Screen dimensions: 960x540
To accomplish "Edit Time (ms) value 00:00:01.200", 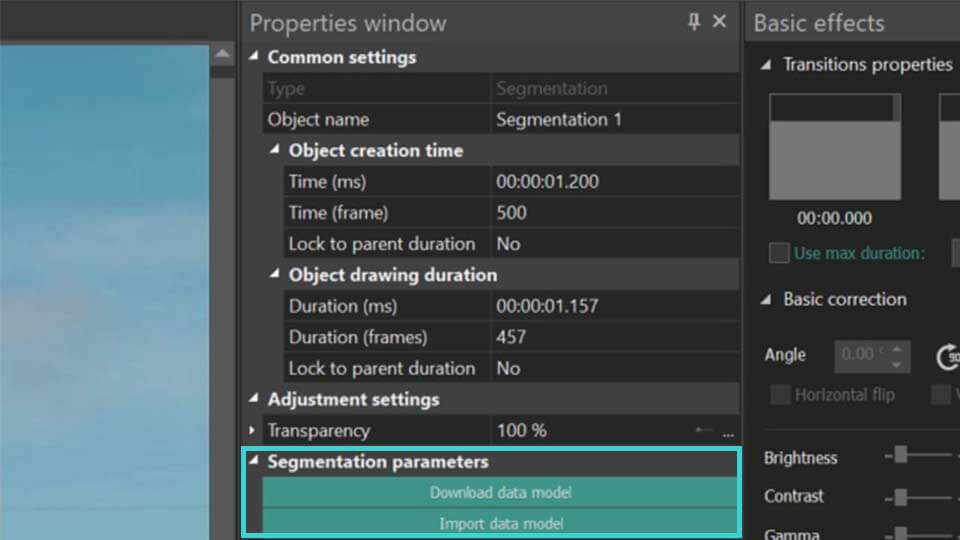I will pos(615,182).
